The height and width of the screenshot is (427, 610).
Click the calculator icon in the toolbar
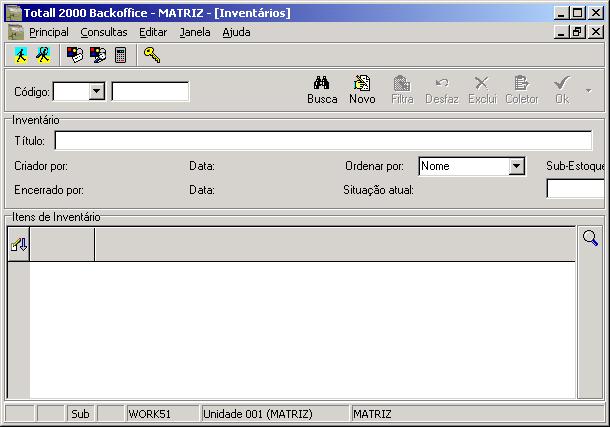(121, 55)
